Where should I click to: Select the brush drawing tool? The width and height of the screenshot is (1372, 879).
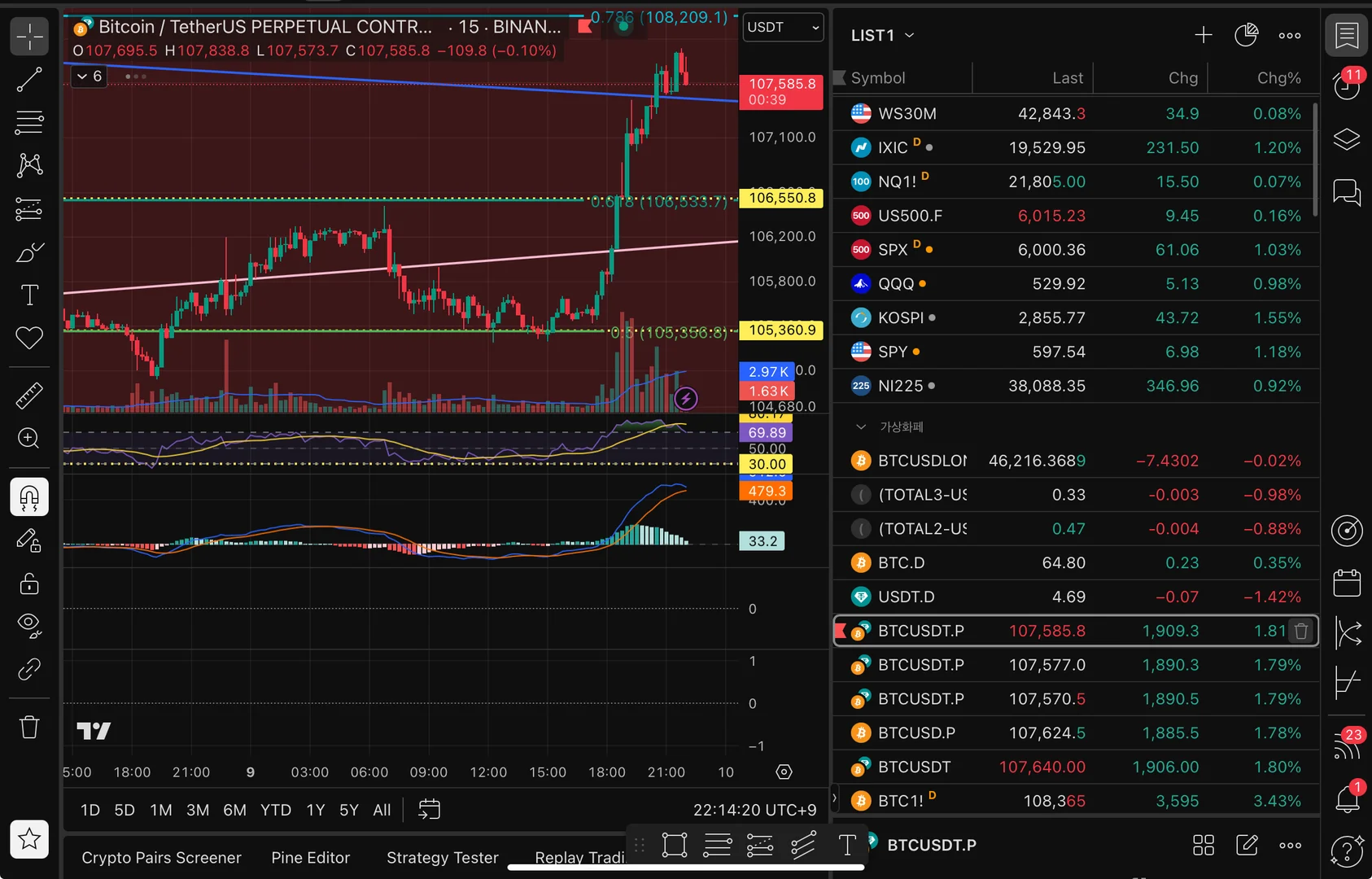pyautogui.click(x=29, y=252)
